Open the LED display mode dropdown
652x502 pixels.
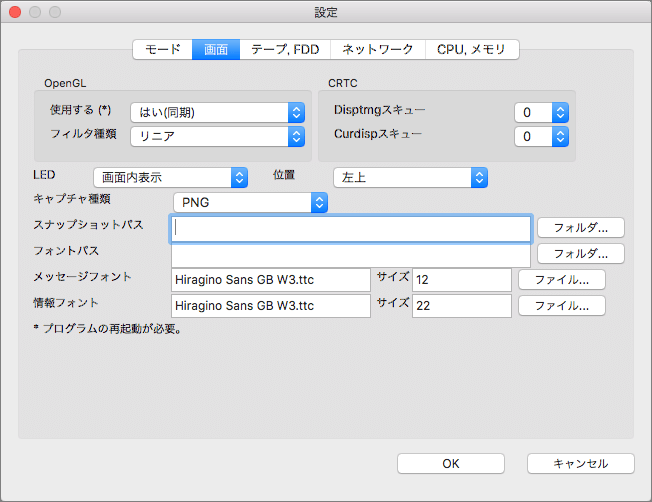coord(170,178)
